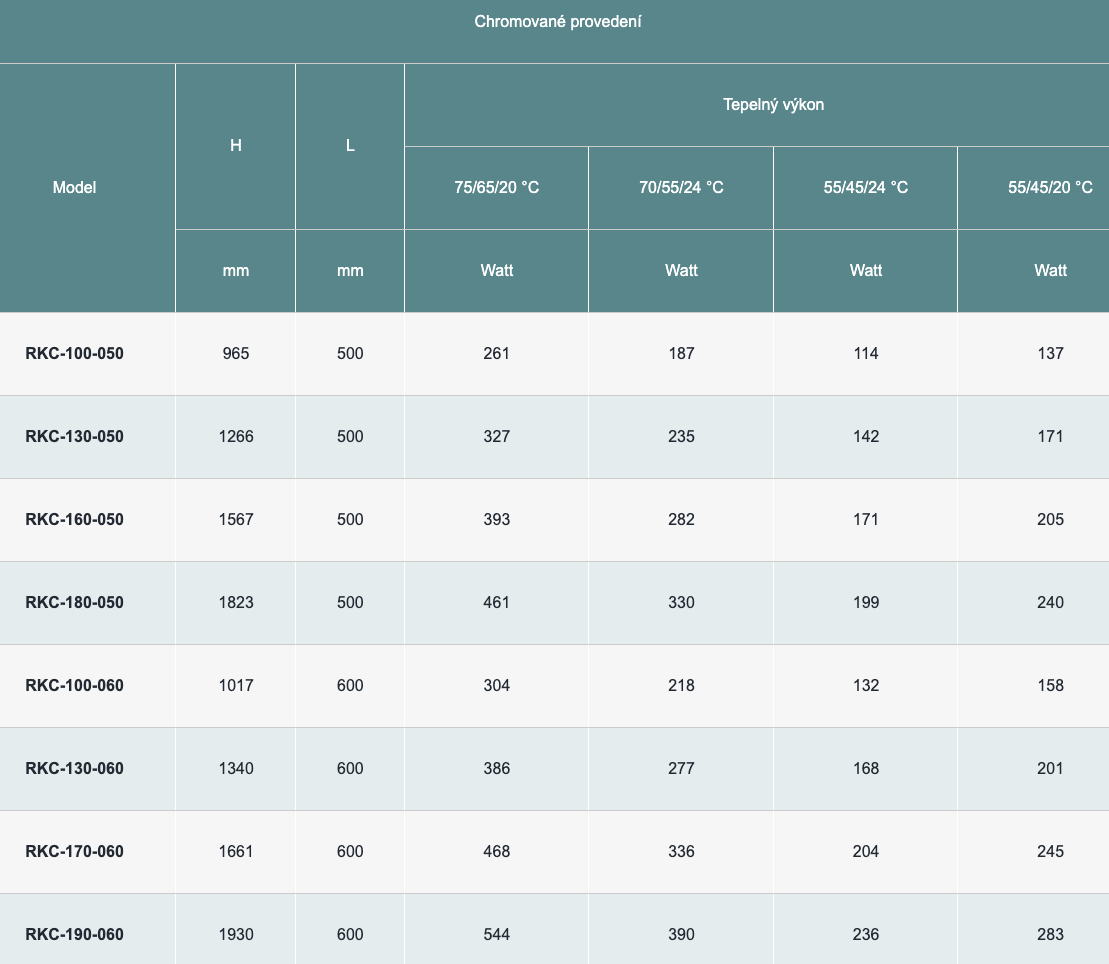Image resolution: width=1109 pixels, height=964 pixels.
Task: Click the RKC-190-060 model cell
Action: click(x=74, y=934)
